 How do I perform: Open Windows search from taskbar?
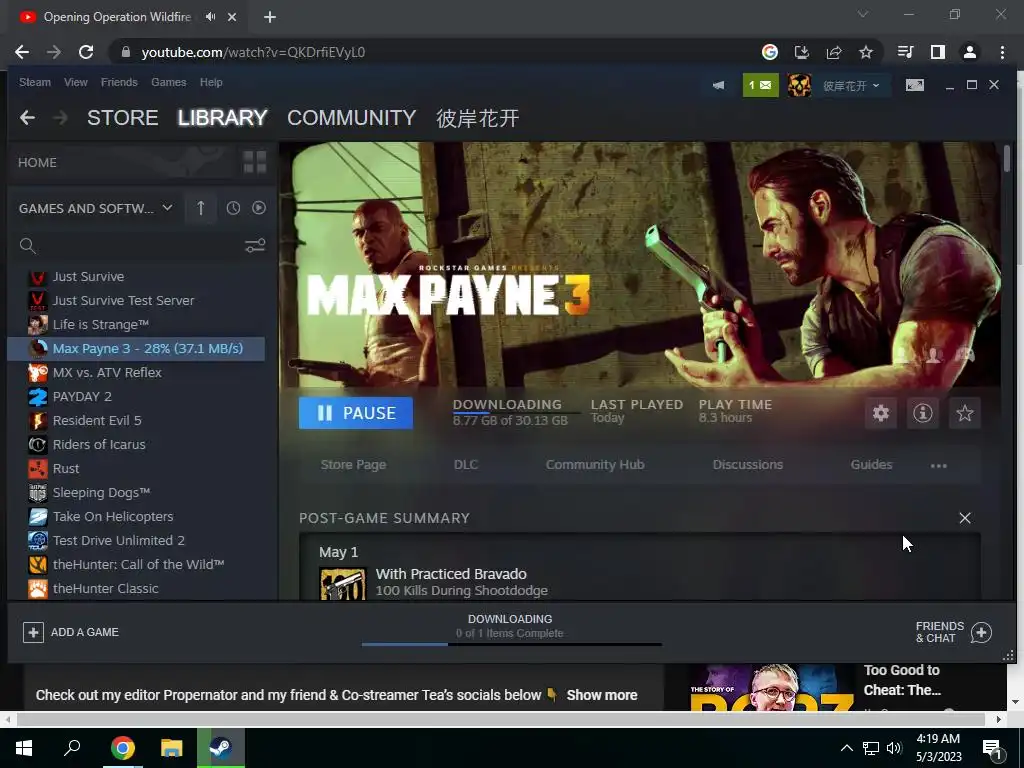(72, 747)
